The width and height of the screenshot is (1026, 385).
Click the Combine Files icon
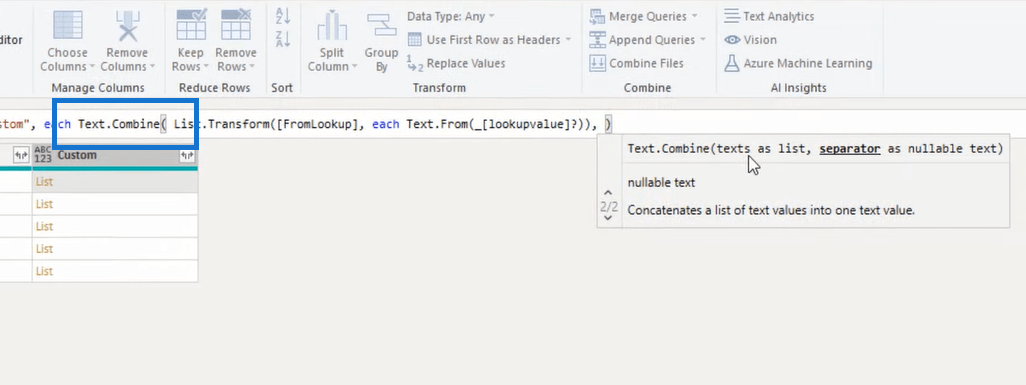[597, 64]
